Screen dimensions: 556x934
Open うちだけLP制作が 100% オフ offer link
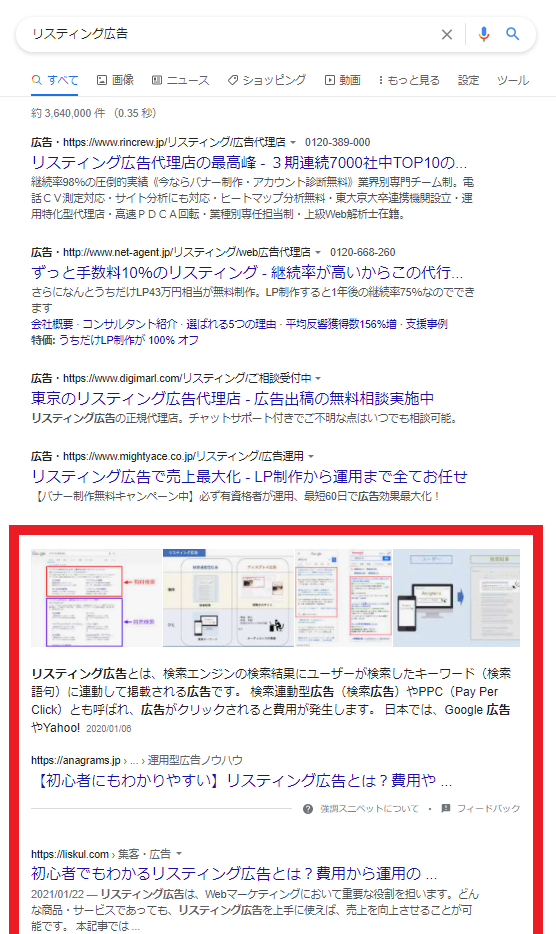pos(129,340)
